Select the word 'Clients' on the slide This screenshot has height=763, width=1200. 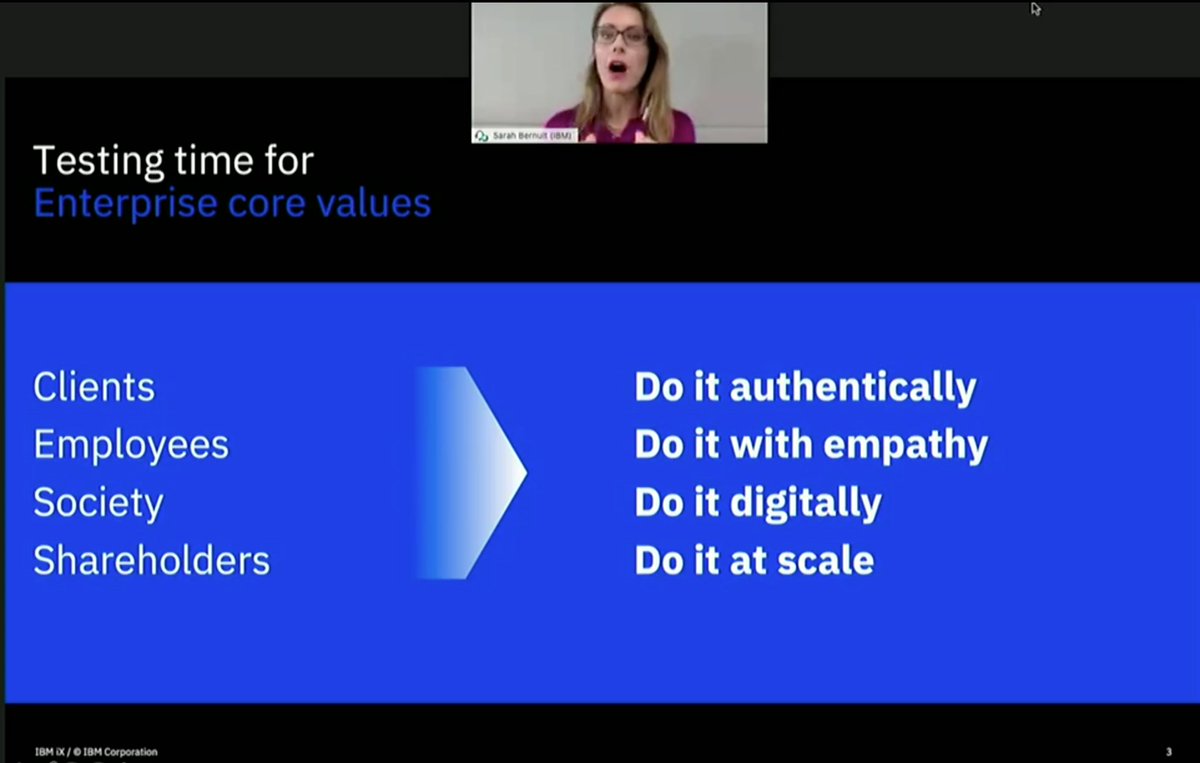[x=93, y=387]
